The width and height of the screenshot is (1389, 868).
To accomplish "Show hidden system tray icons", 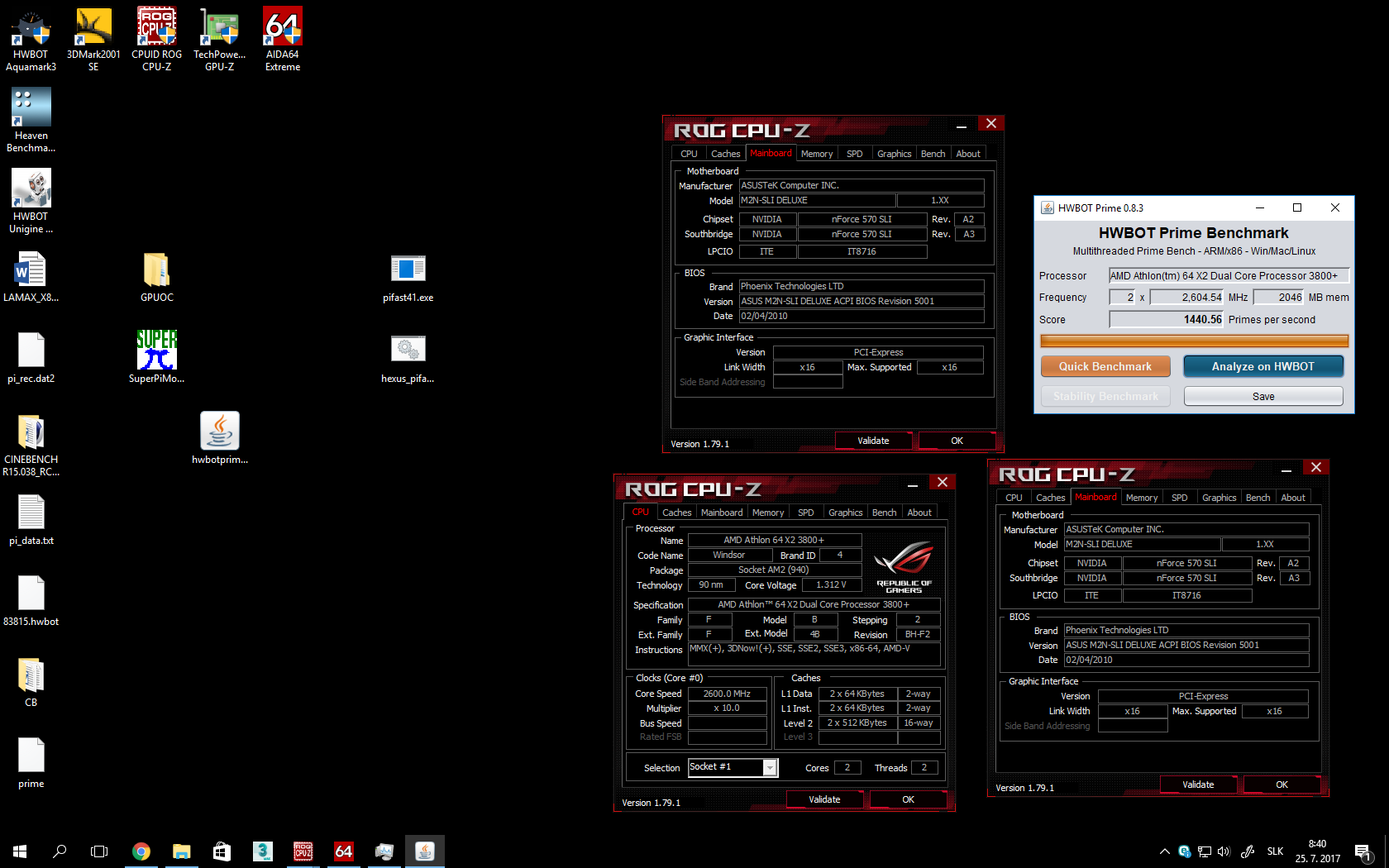I will pos(1164,851).
